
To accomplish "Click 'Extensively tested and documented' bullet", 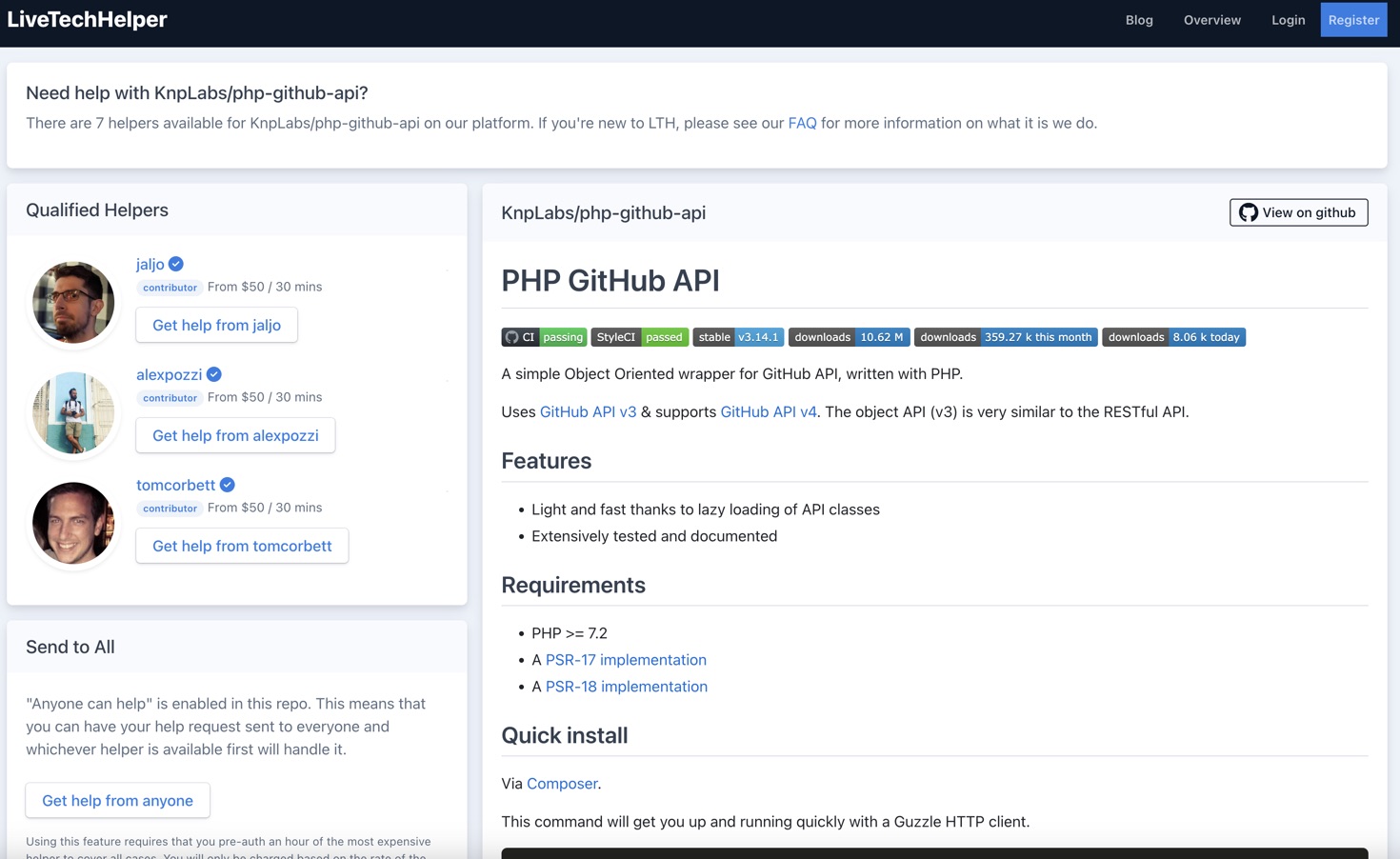I will [x=654, y=536].
